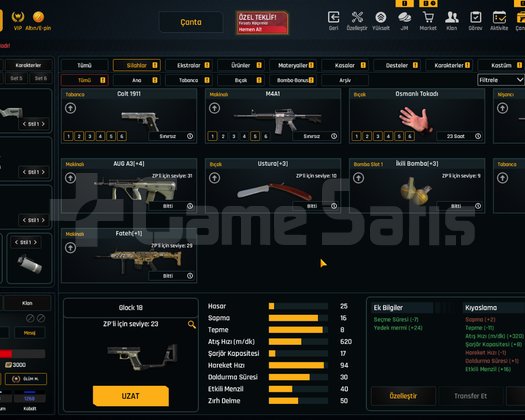
Task: Toggle set slot 6 on Colt 1911
Action: click(122, 136)
